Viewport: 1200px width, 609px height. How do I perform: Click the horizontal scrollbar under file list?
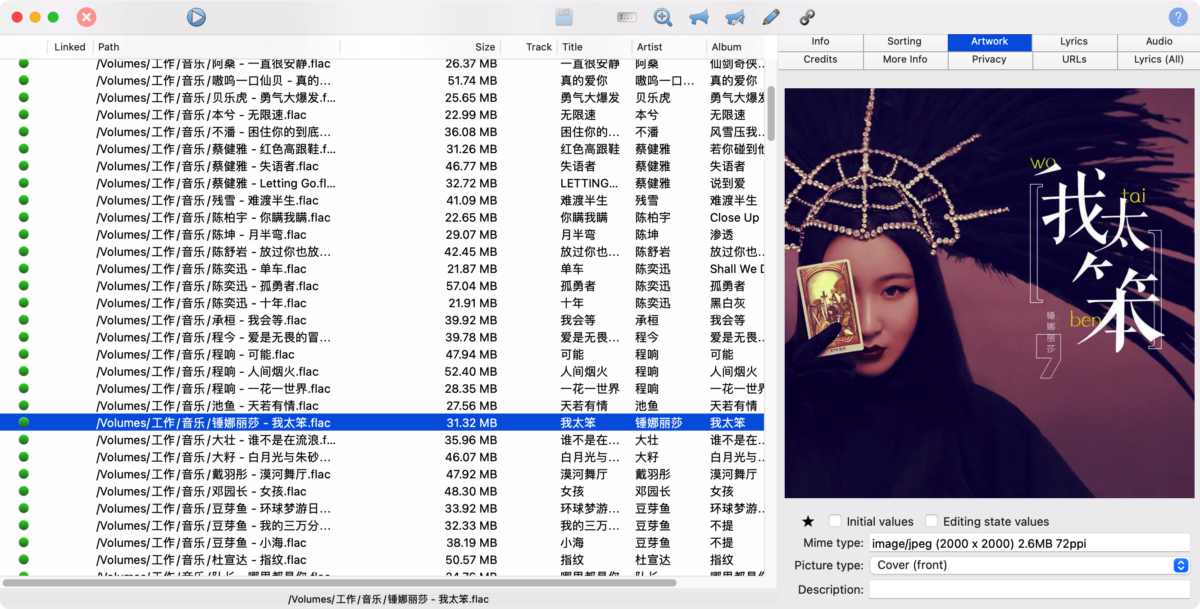click(340, 582)
